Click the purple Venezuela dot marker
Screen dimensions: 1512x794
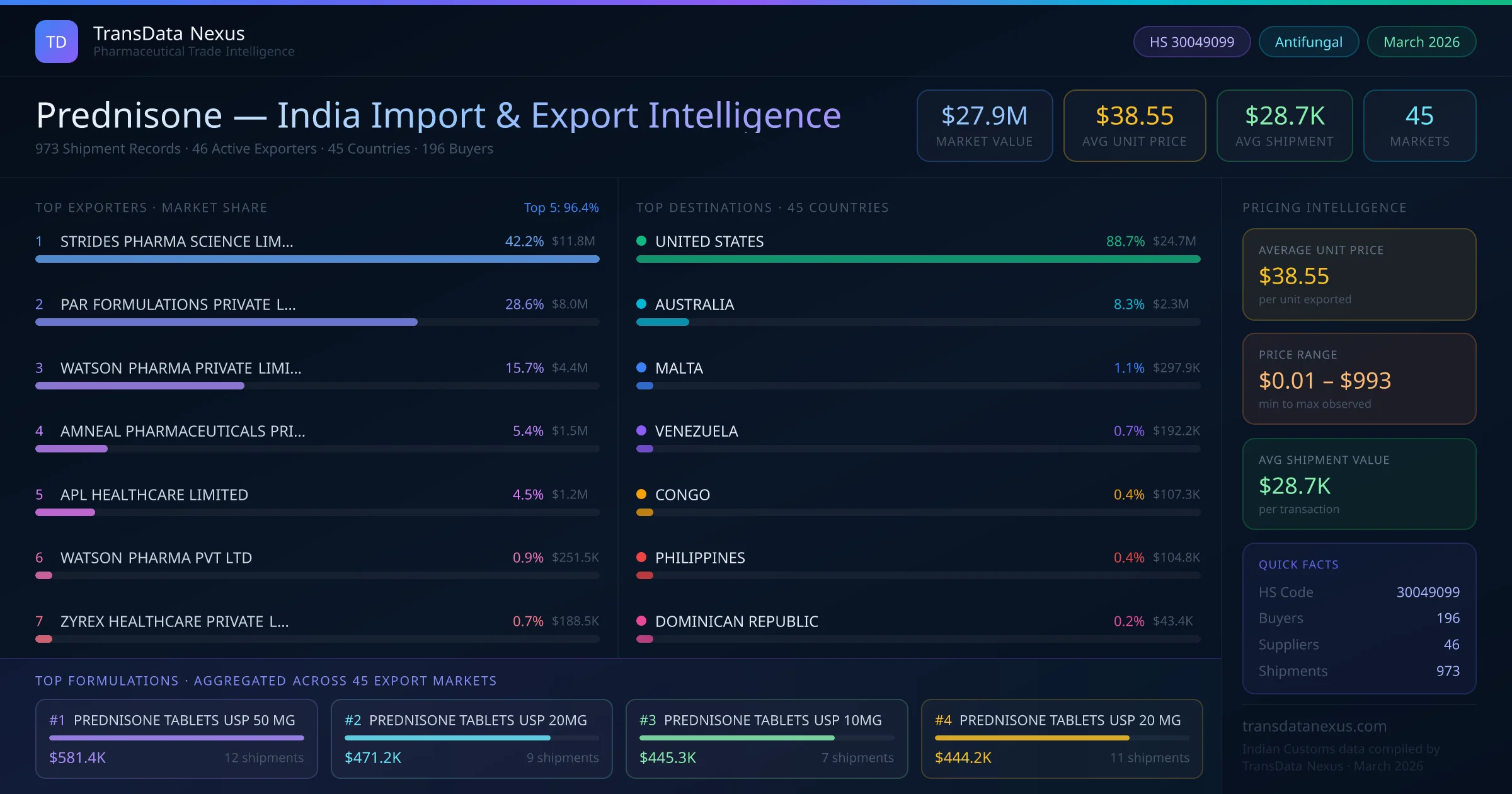pos(641,430)
